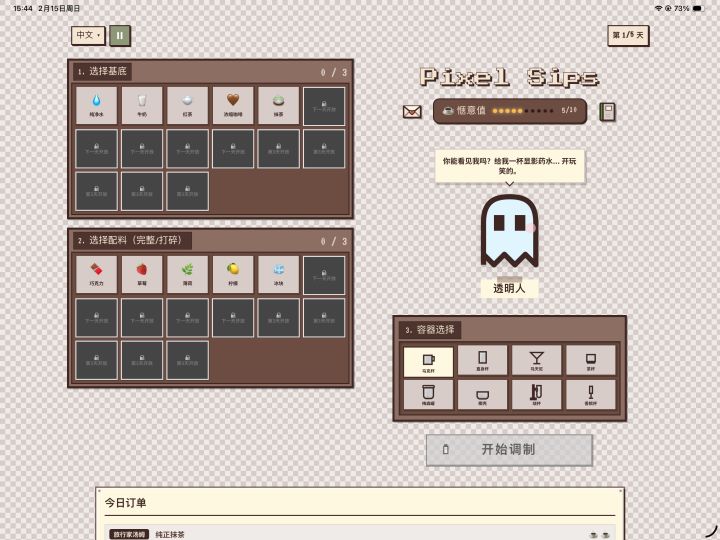The width and height of the screenshot is (720, 540).
Task: Click the 2. 选择配料 panel header
Action: [132, 241]
